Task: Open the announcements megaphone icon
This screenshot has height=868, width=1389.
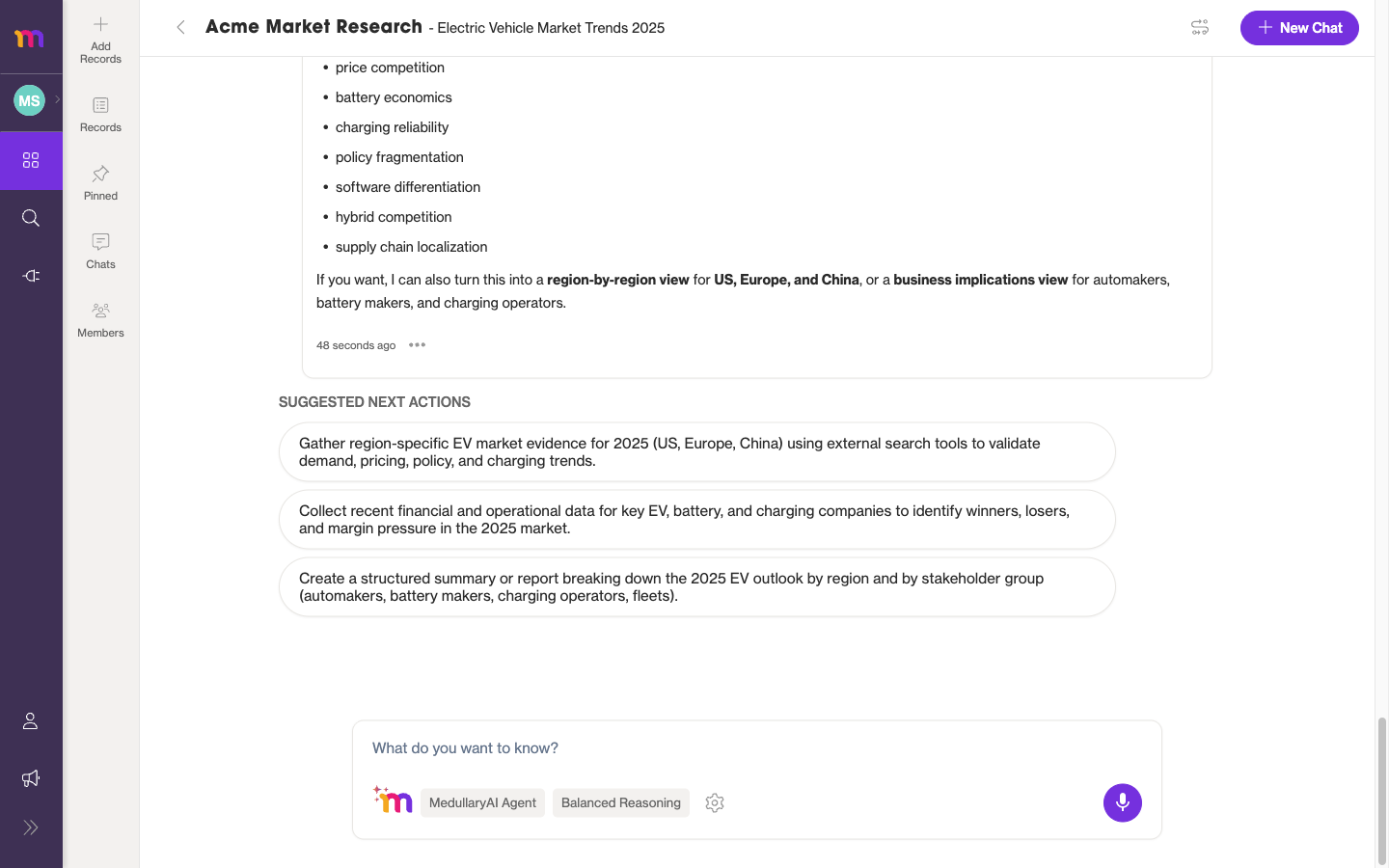Action: click(31, 778)
